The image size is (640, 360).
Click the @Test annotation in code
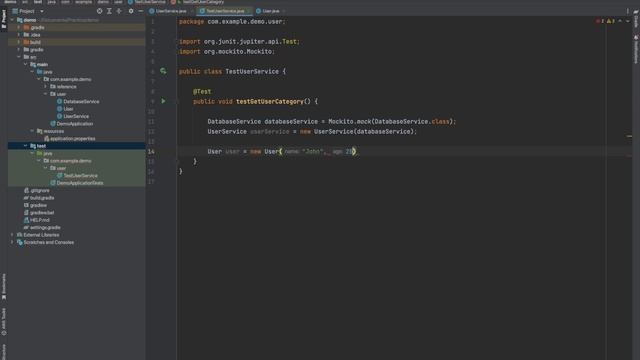coord(202,91)
